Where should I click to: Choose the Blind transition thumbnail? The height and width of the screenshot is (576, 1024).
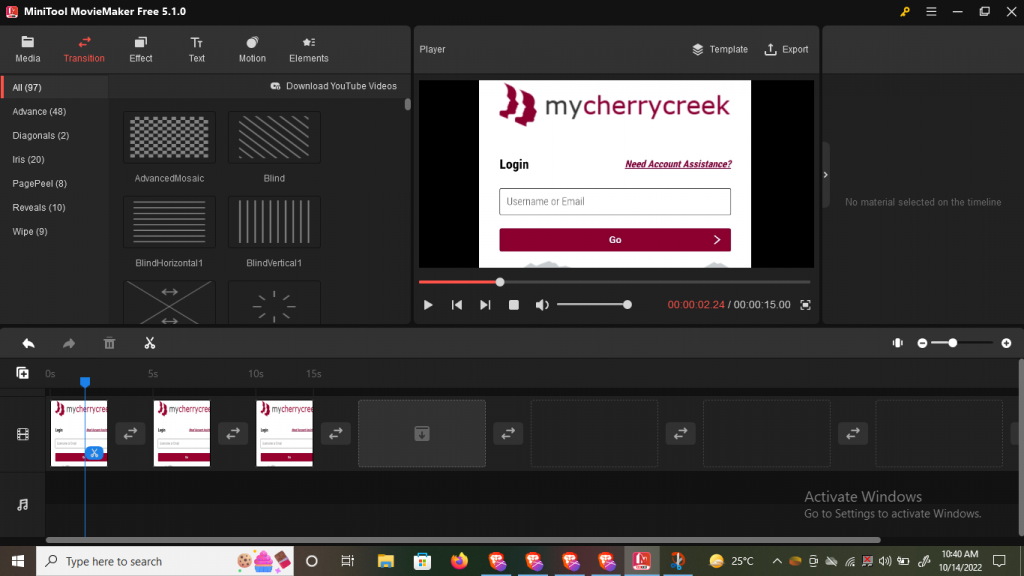click(x=274, y=137)
